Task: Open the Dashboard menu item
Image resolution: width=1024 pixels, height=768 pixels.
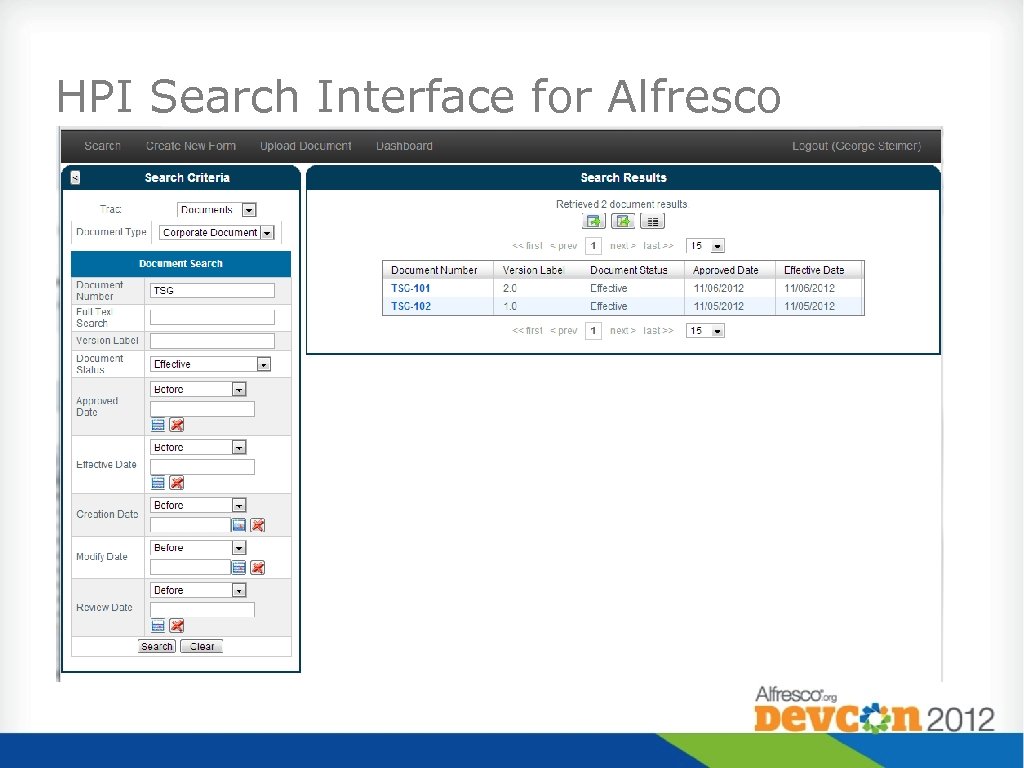Action: (404, 146)
